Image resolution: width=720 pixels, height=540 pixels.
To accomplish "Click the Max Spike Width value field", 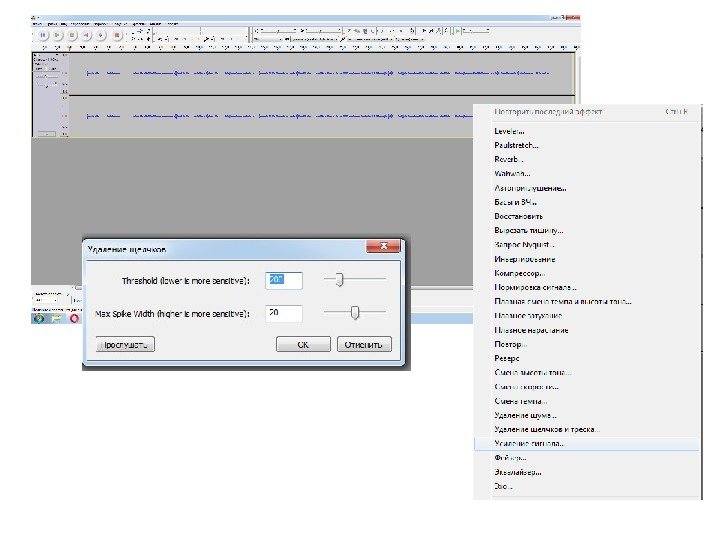I will point(284,314).
